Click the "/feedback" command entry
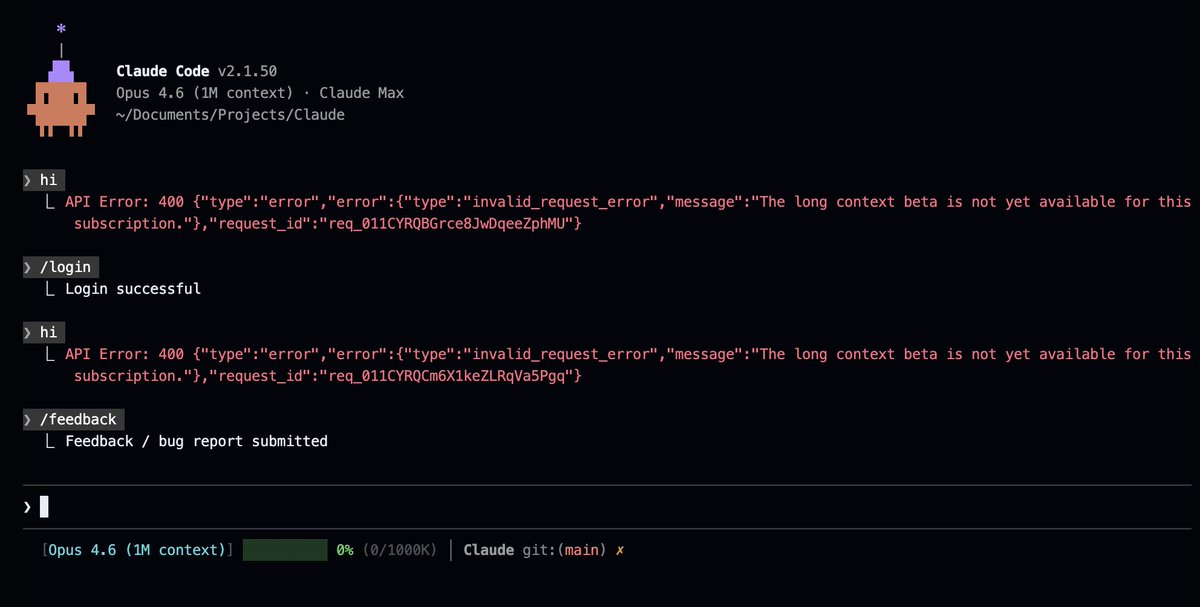 click(x=73, y=420)
